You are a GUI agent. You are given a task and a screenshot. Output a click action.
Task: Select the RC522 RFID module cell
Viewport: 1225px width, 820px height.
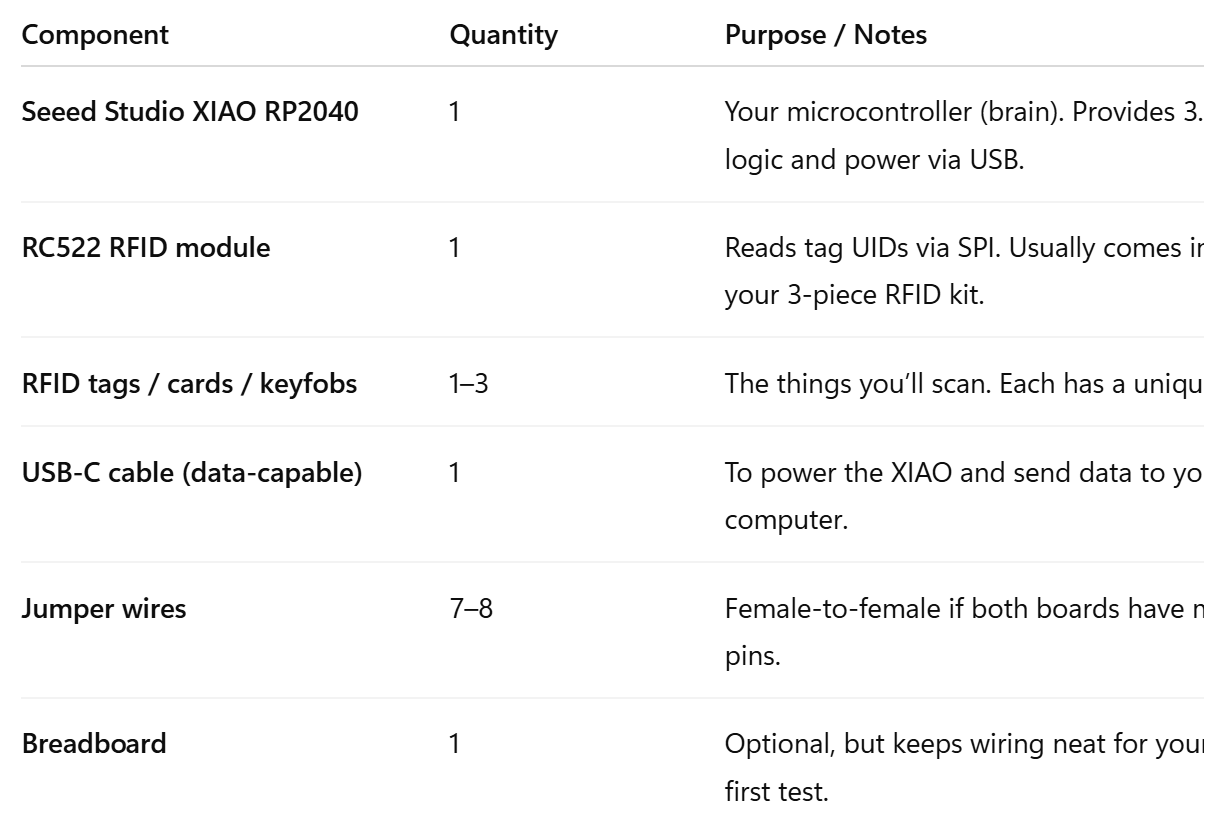click(x=146, y=247)
